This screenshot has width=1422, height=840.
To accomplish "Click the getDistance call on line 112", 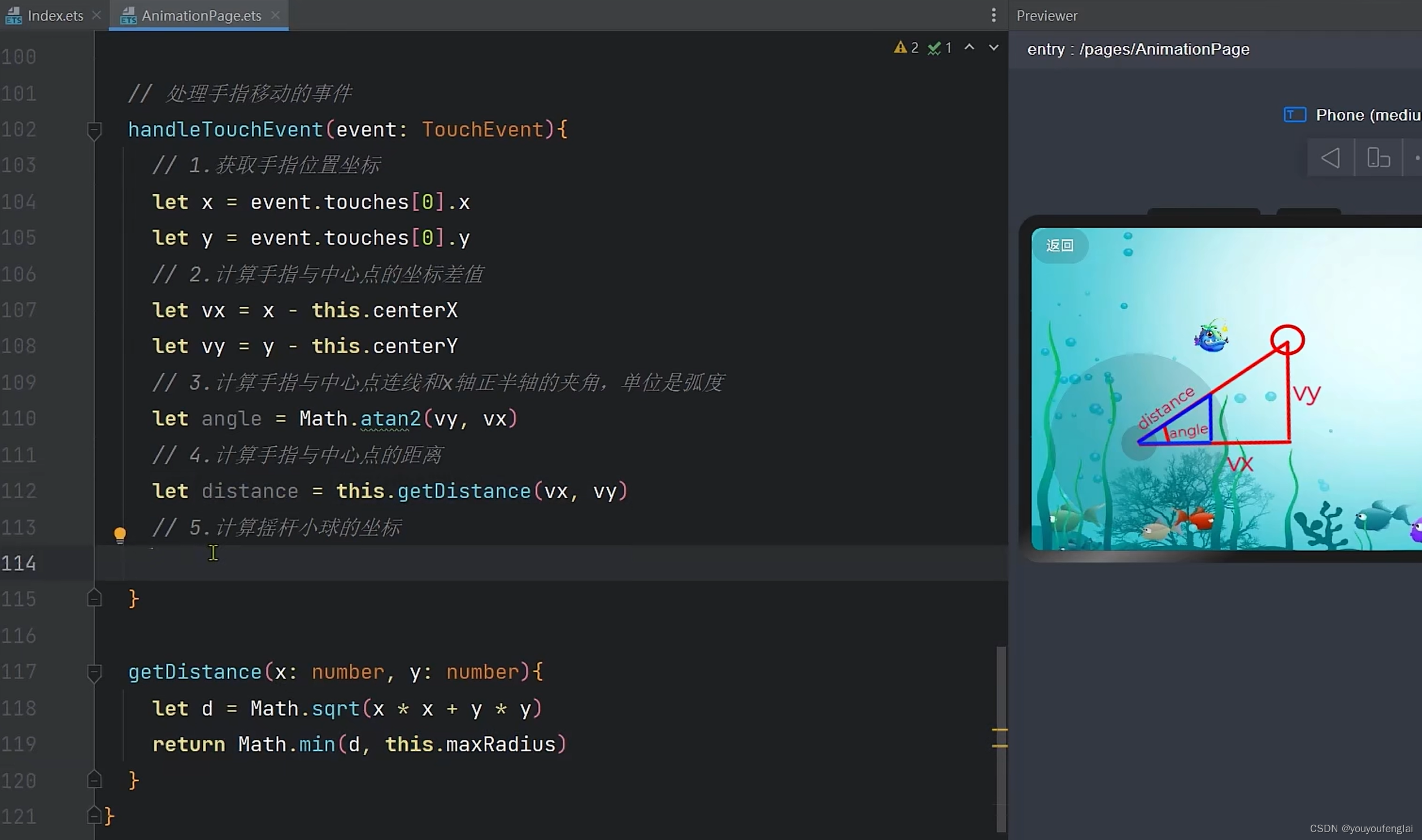I will (x=464, y=491).
